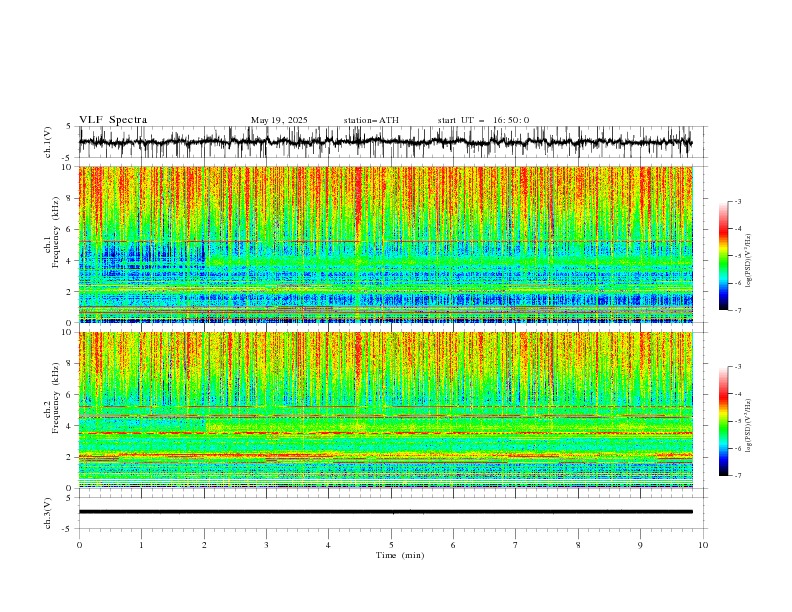
Task: Click the 'Time (min)' axis title
Action: click(400, 555)
